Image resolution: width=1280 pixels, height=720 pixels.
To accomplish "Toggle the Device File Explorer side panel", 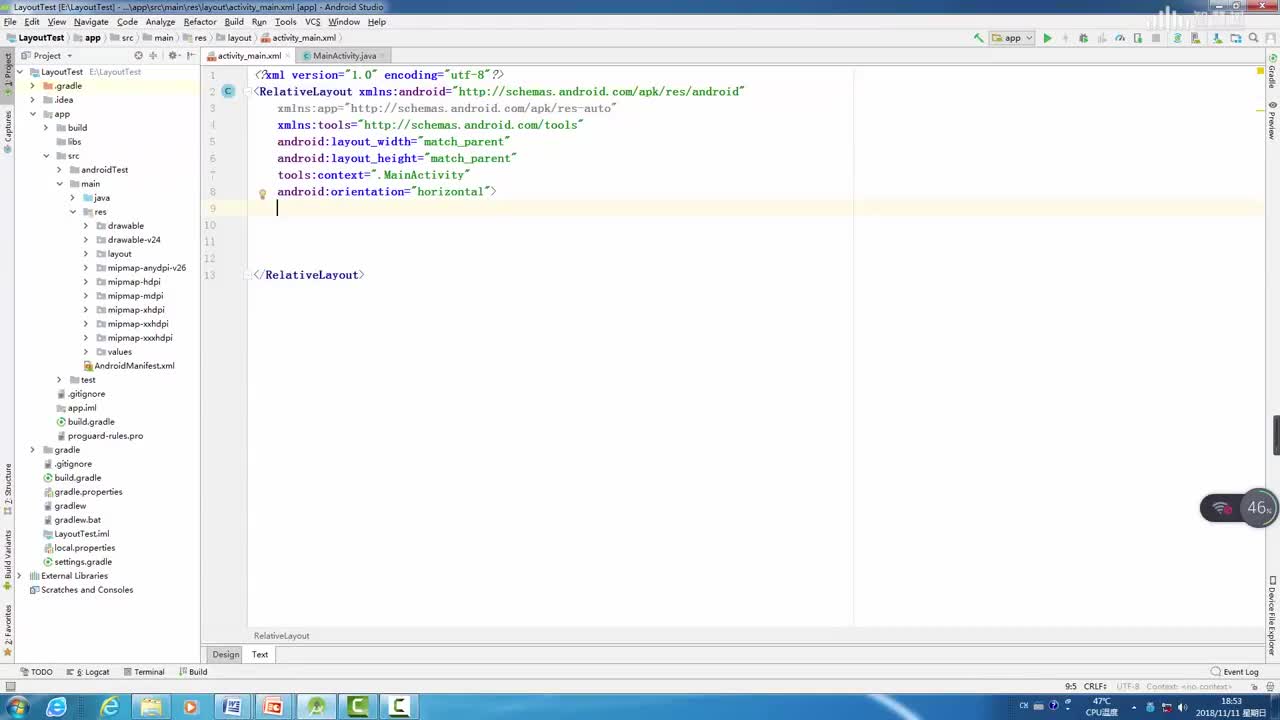I will (x=1272, y=616).
